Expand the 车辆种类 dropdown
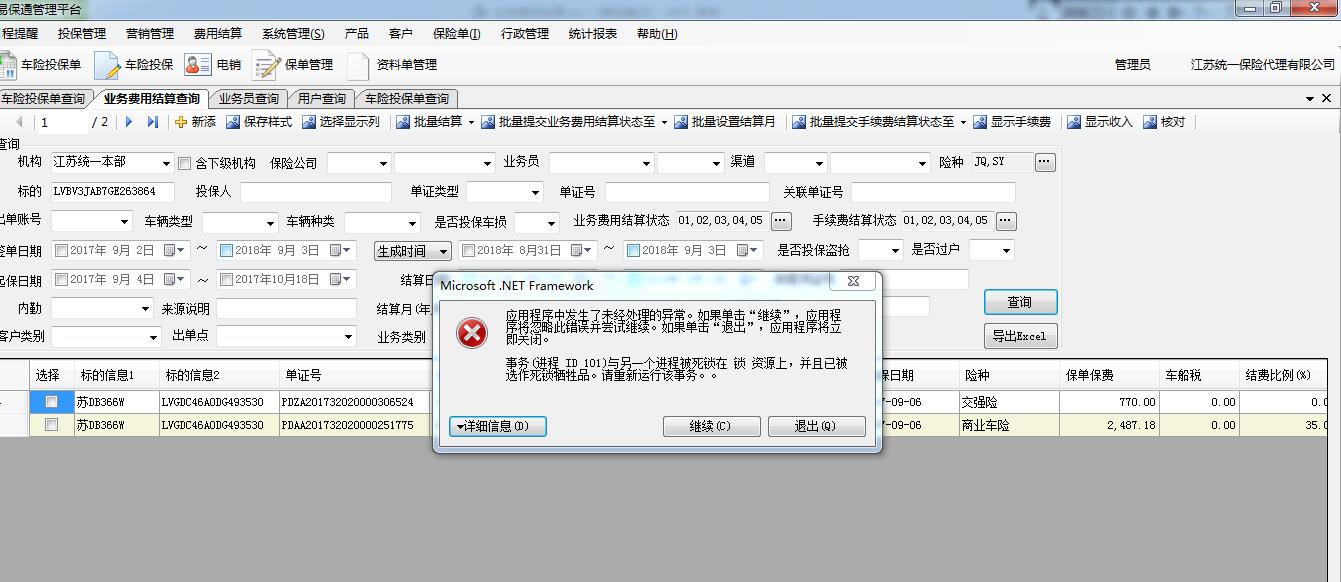1341x582 pixels. [412, 222]
